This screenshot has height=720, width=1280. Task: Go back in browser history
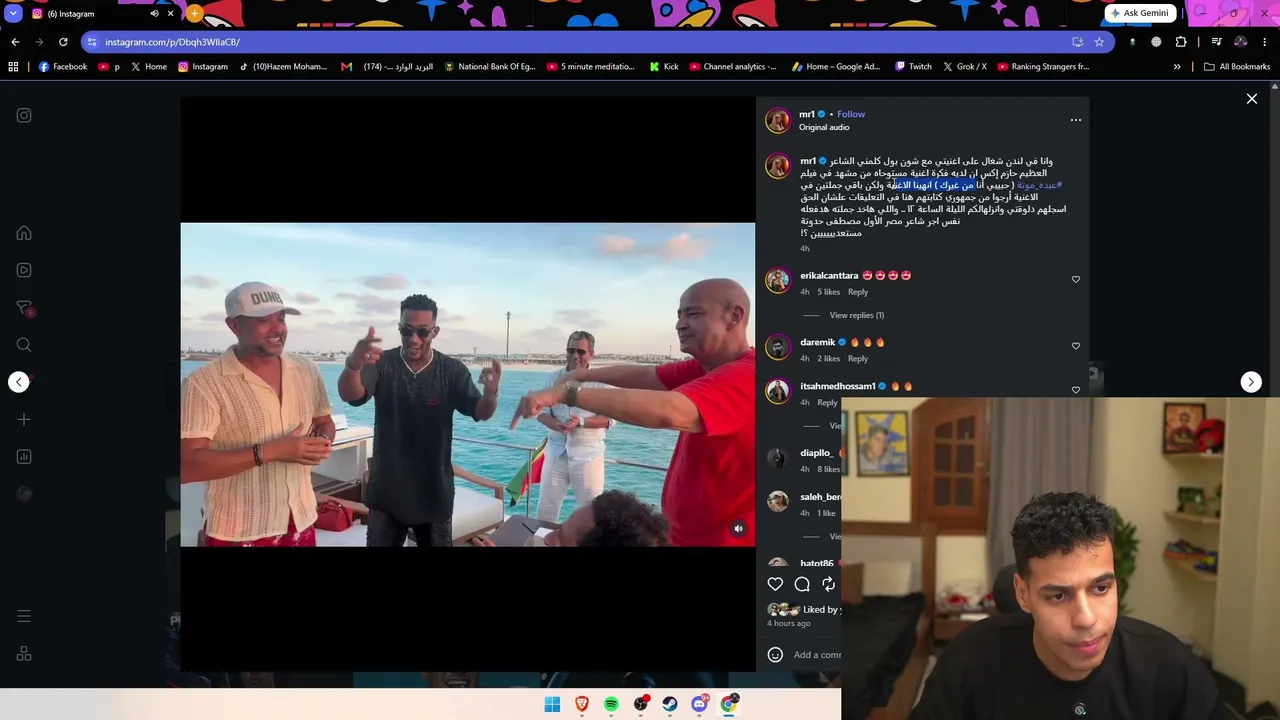tap(15, 42)
